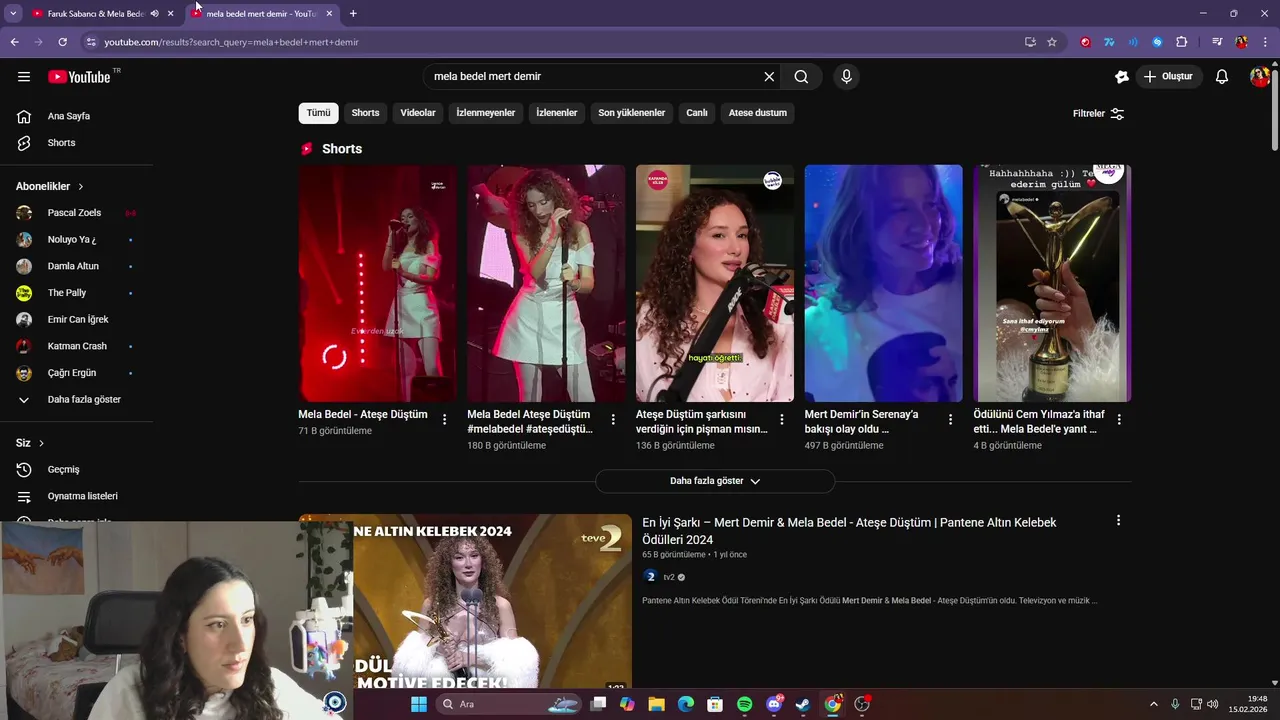The height and width of the screenshot is (720, 1280).
Task: Open Spotify from the taskbar
Action: [x=744, y=704]
